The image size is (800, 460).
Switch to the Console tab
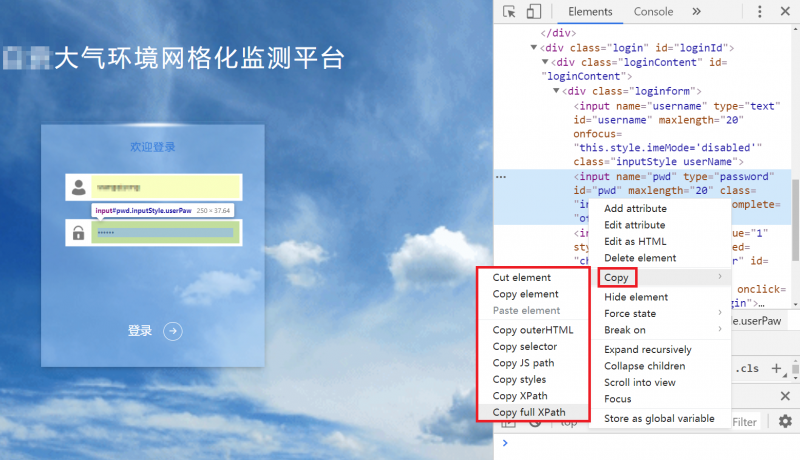653,12
